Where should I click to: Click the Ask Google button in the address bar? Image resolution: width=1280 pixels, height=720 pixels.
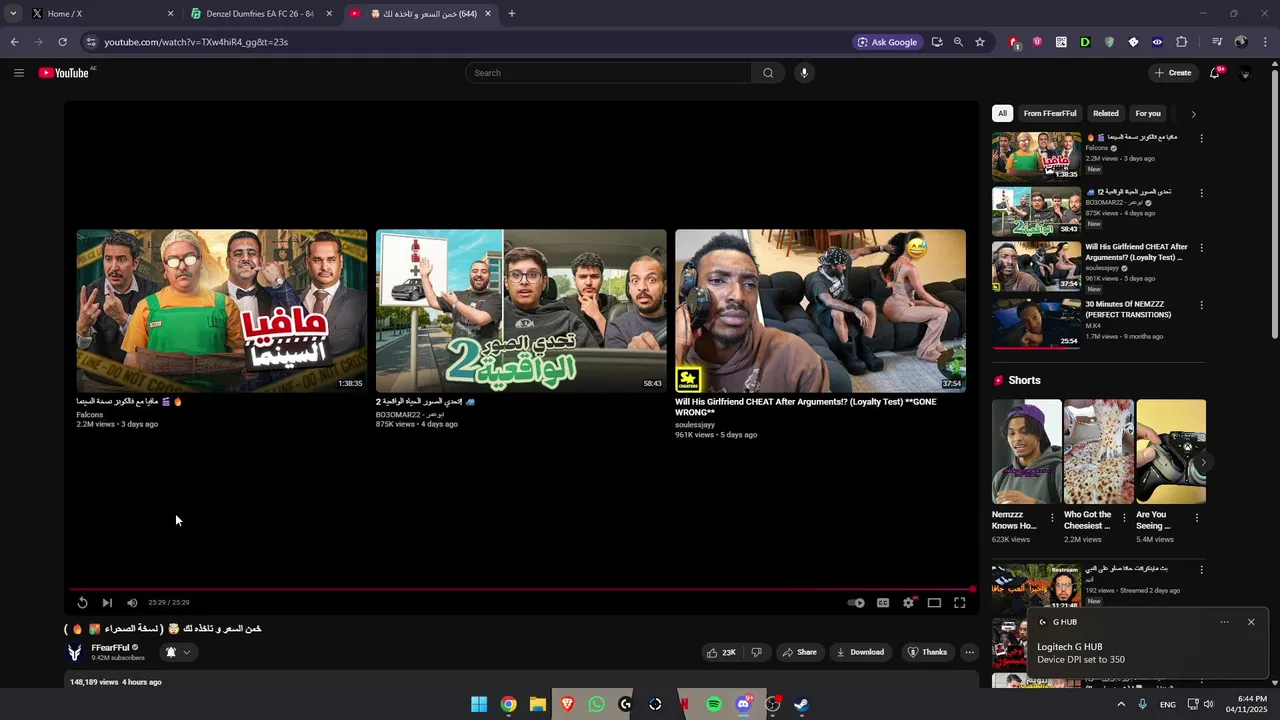pyautogui.click(x=887, y=42)
